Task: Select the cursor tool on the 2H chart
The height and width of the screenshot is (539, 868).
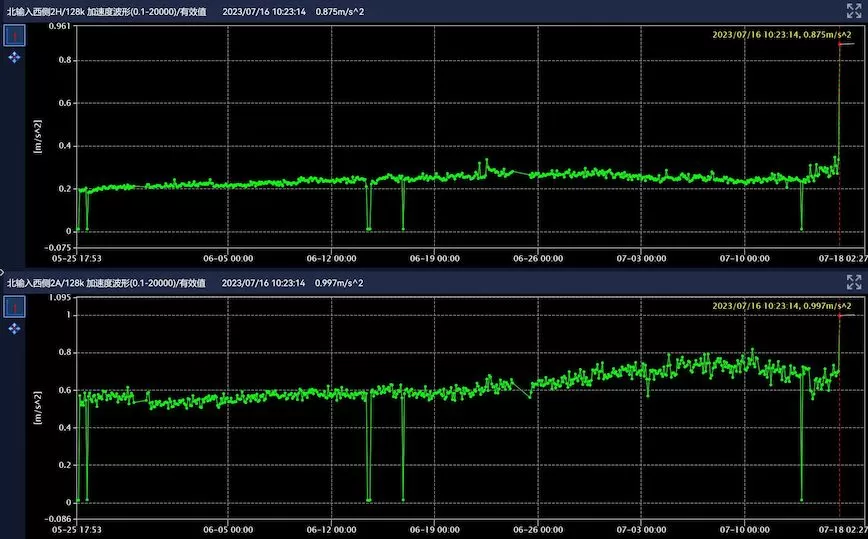Action: (x=15, y=35)
